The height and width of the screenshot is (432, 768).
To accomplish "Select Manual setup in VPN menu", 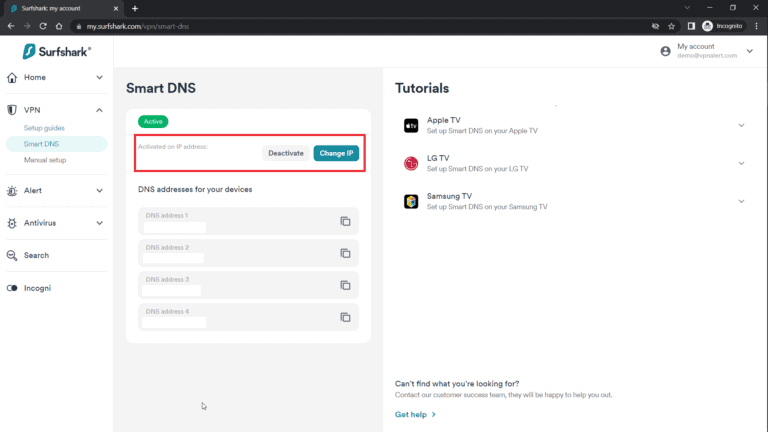I will 45,160.
